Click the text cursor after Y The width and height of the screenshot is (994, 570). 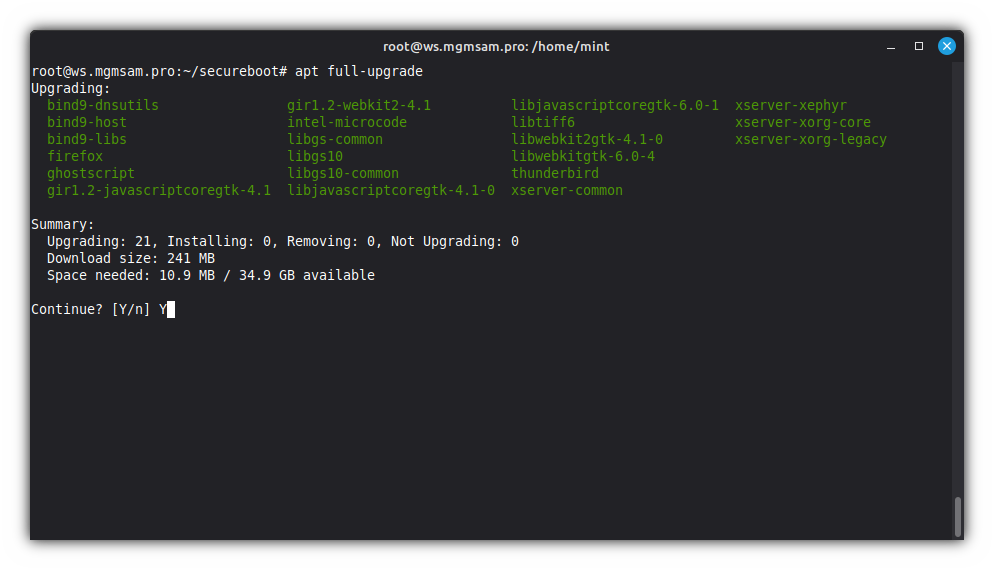point(171,309)
